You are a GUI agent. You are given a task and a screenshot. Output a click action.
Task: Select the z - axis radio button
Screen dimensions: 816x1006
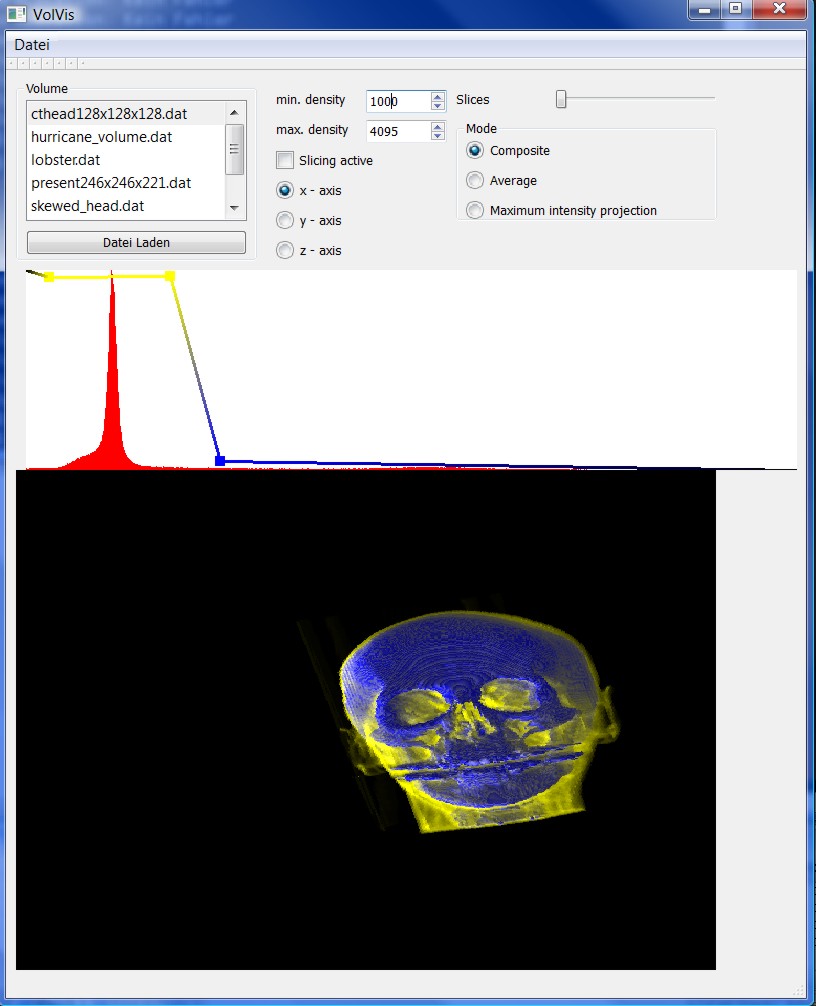285,250
